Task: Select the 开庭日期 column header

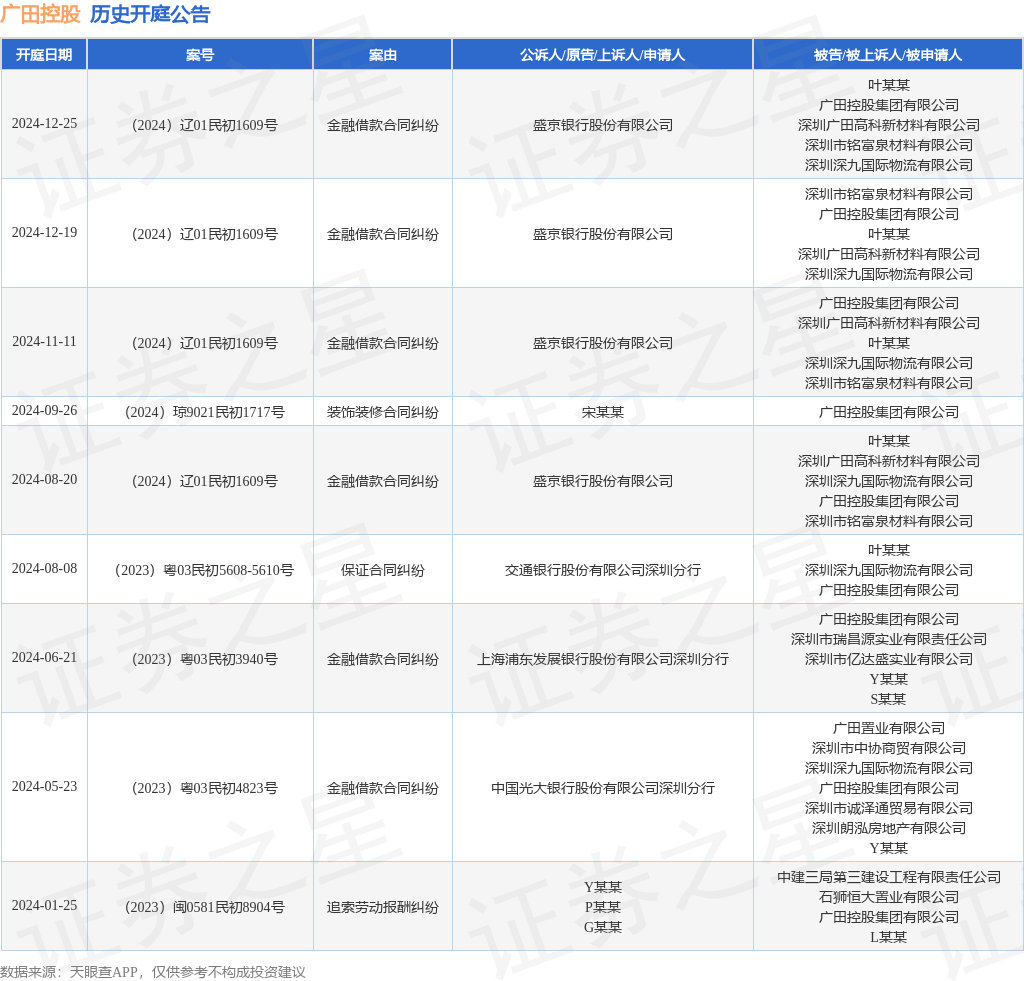Action: 44,55
